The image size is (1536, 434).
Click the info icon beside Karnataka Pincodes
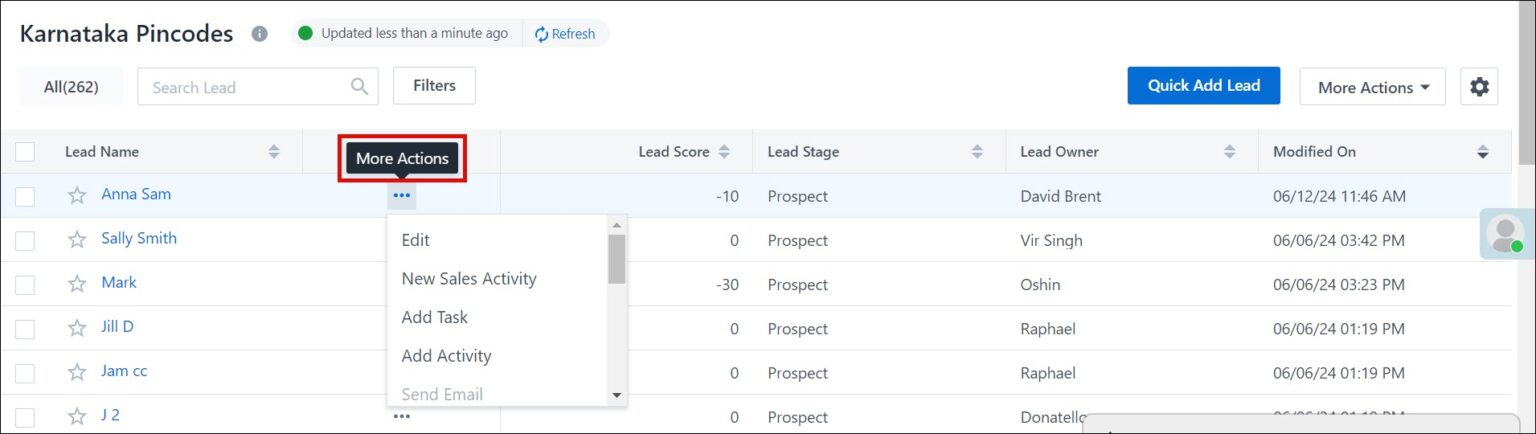tap(260, 34)
